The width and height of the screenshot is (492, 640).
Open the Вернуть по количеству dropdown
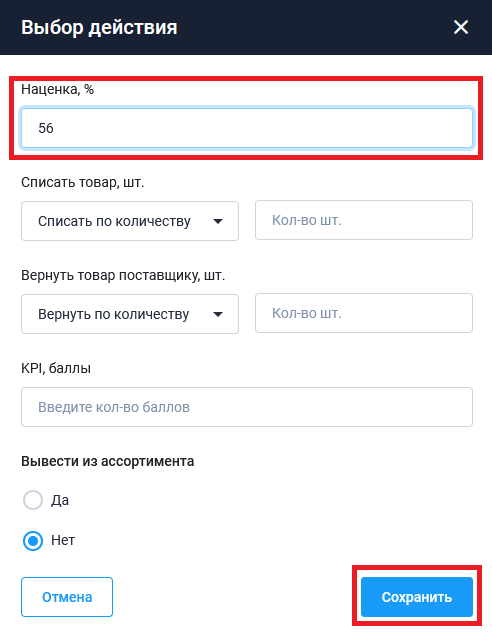coord(130,314)
